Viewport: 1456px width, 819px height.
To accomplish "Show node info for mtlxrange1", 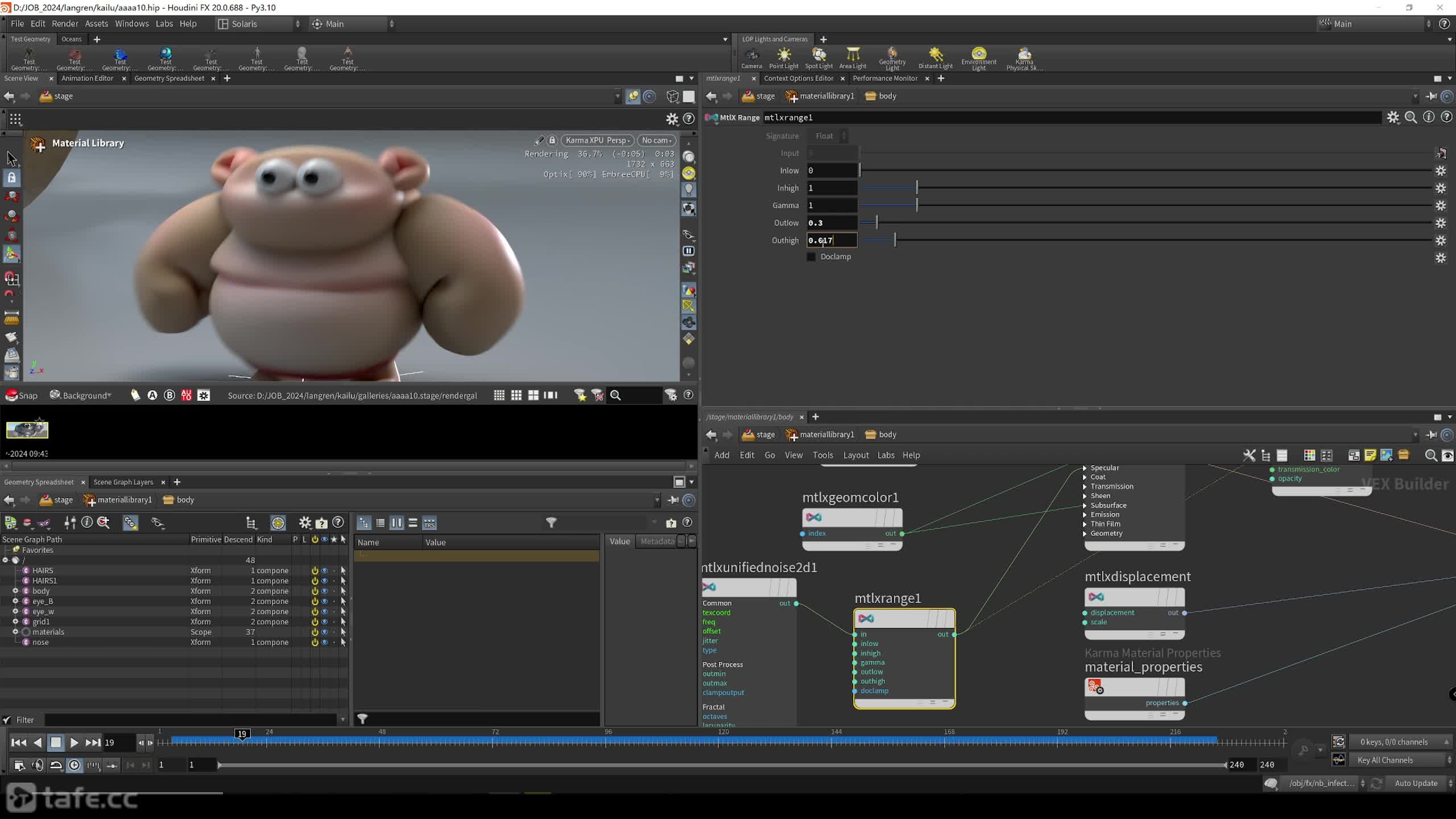I will click(1429, 117).
